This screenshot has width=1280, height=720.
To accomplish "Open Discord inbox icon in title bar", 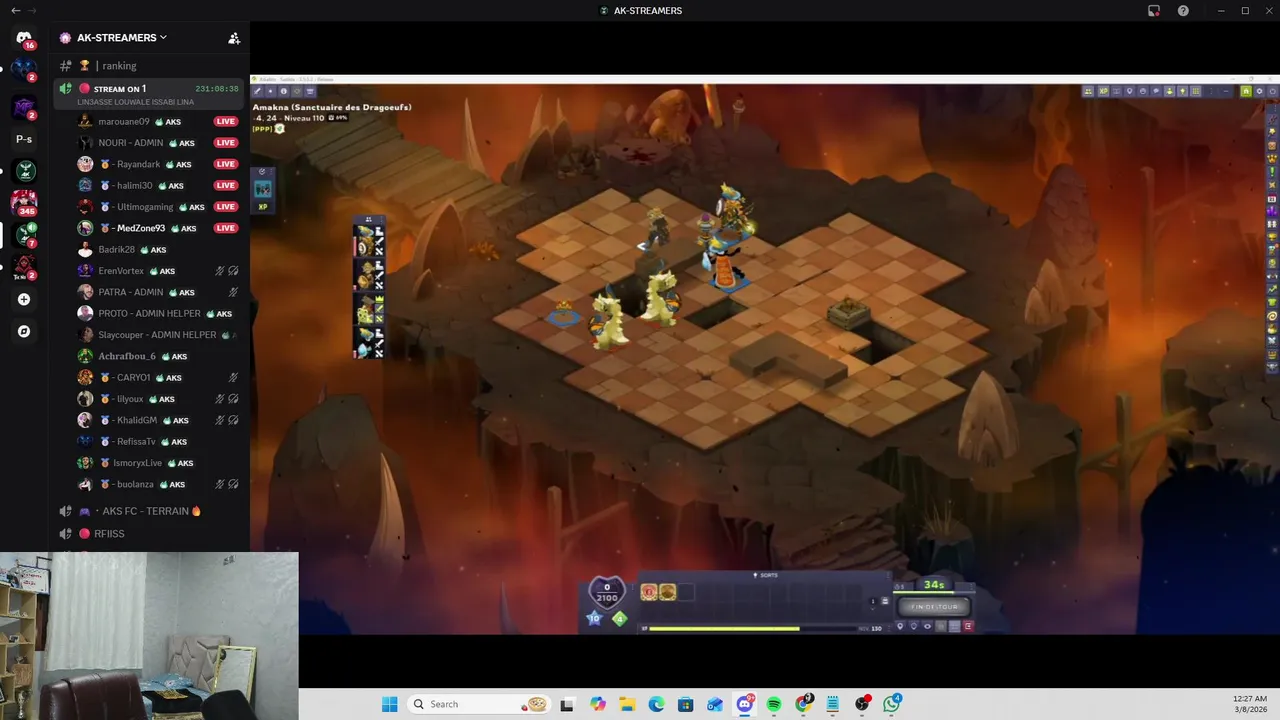I will tap(1154, 11).
